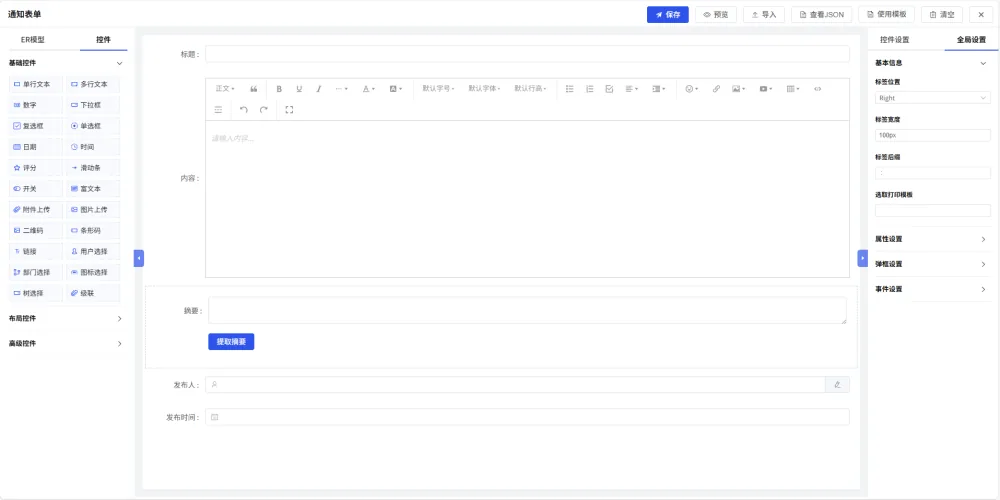This screenshot has height=500, width=1000.
Task: Toggle fullscreen mode for the editor
Action: 289,110
